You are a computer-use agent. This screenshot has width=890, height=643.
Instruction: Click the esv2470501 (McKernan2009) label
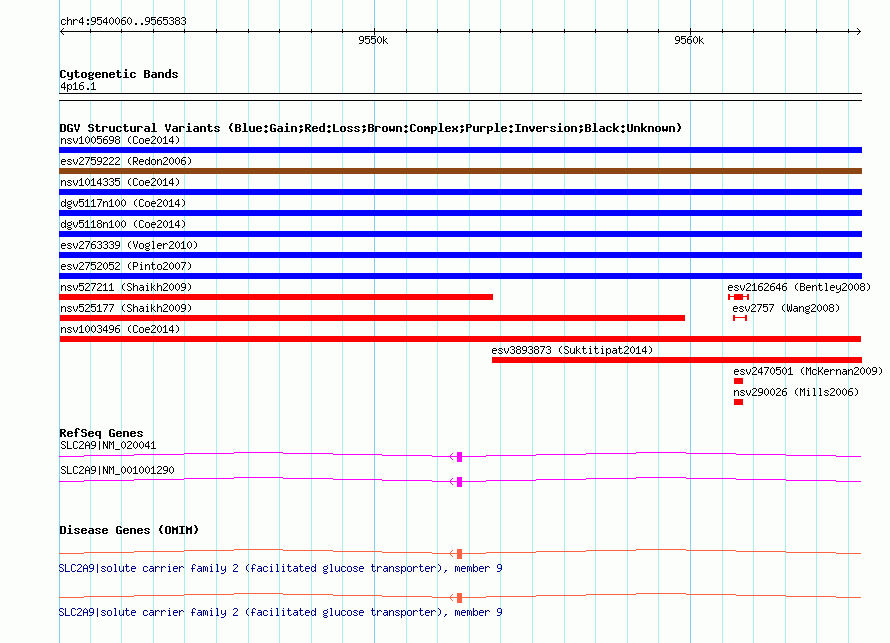(x=808, y=371)
